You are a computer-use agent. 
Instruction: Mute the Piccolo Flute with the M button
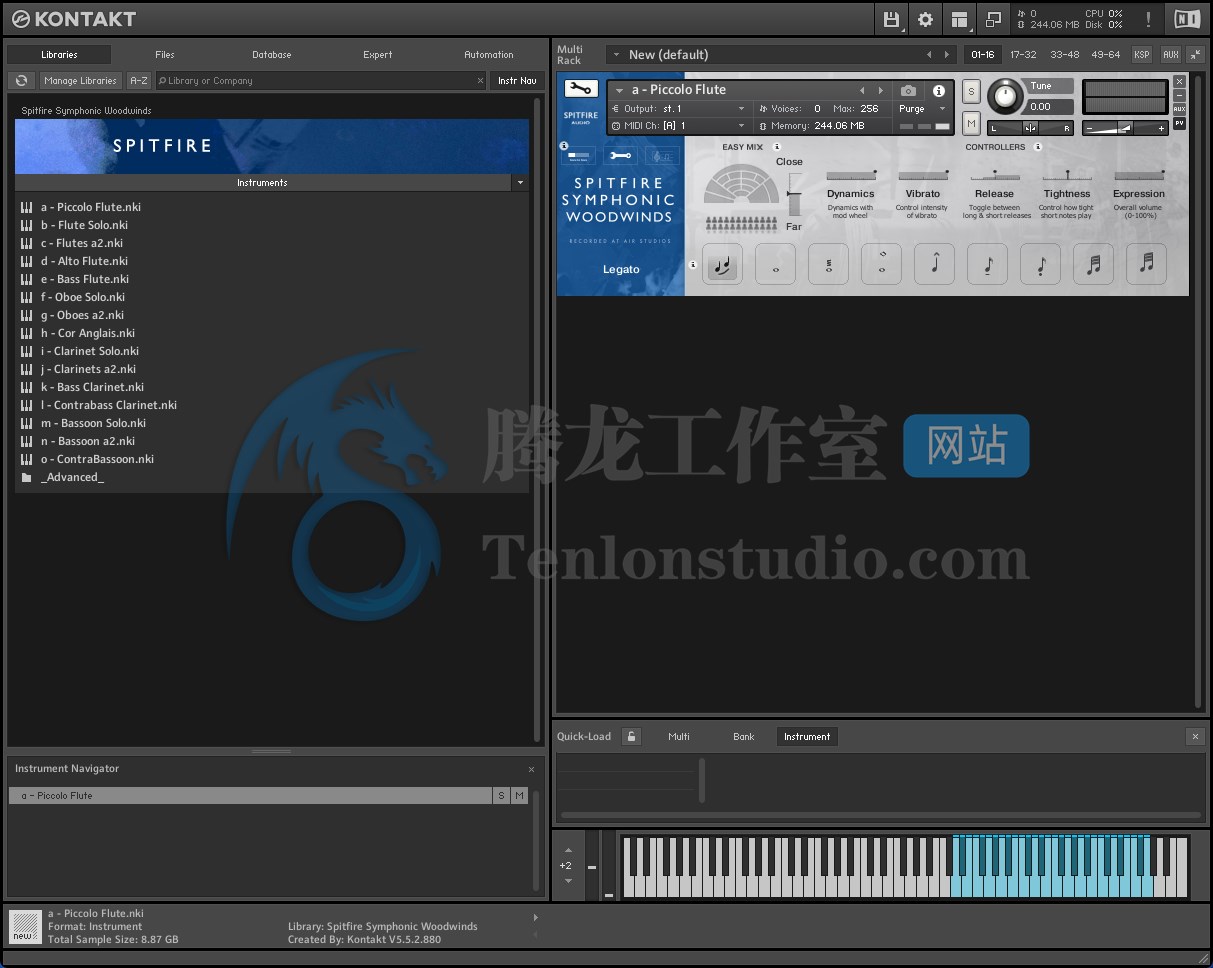[x=969, y=122]
